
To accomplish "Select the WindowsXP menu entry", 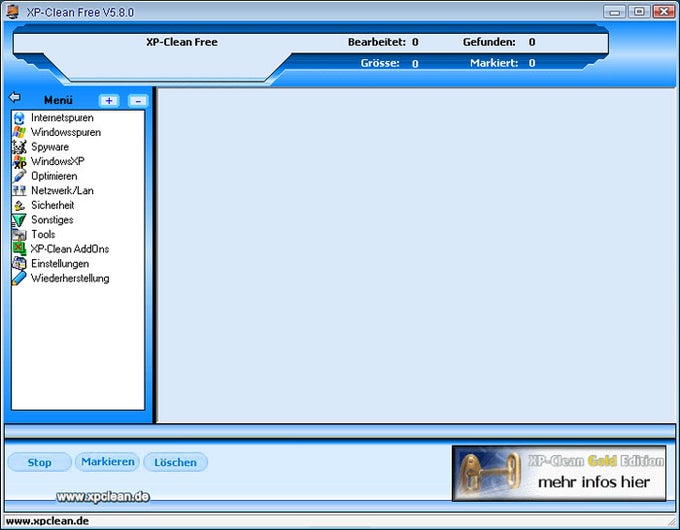I will 58,161.
